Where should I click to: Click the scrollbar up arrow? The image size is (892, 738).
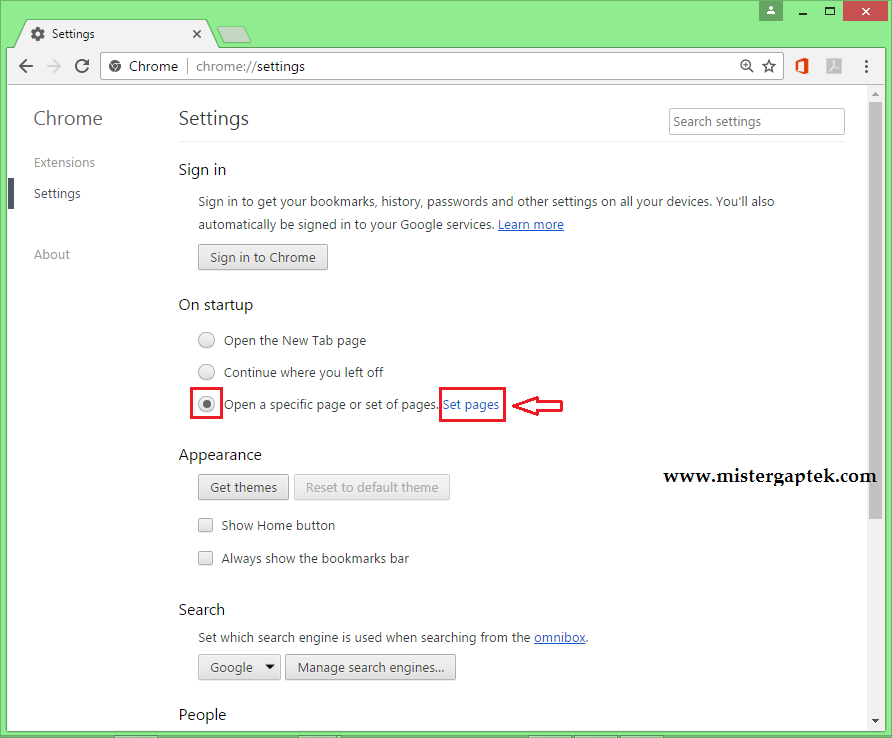pos(875,94)
